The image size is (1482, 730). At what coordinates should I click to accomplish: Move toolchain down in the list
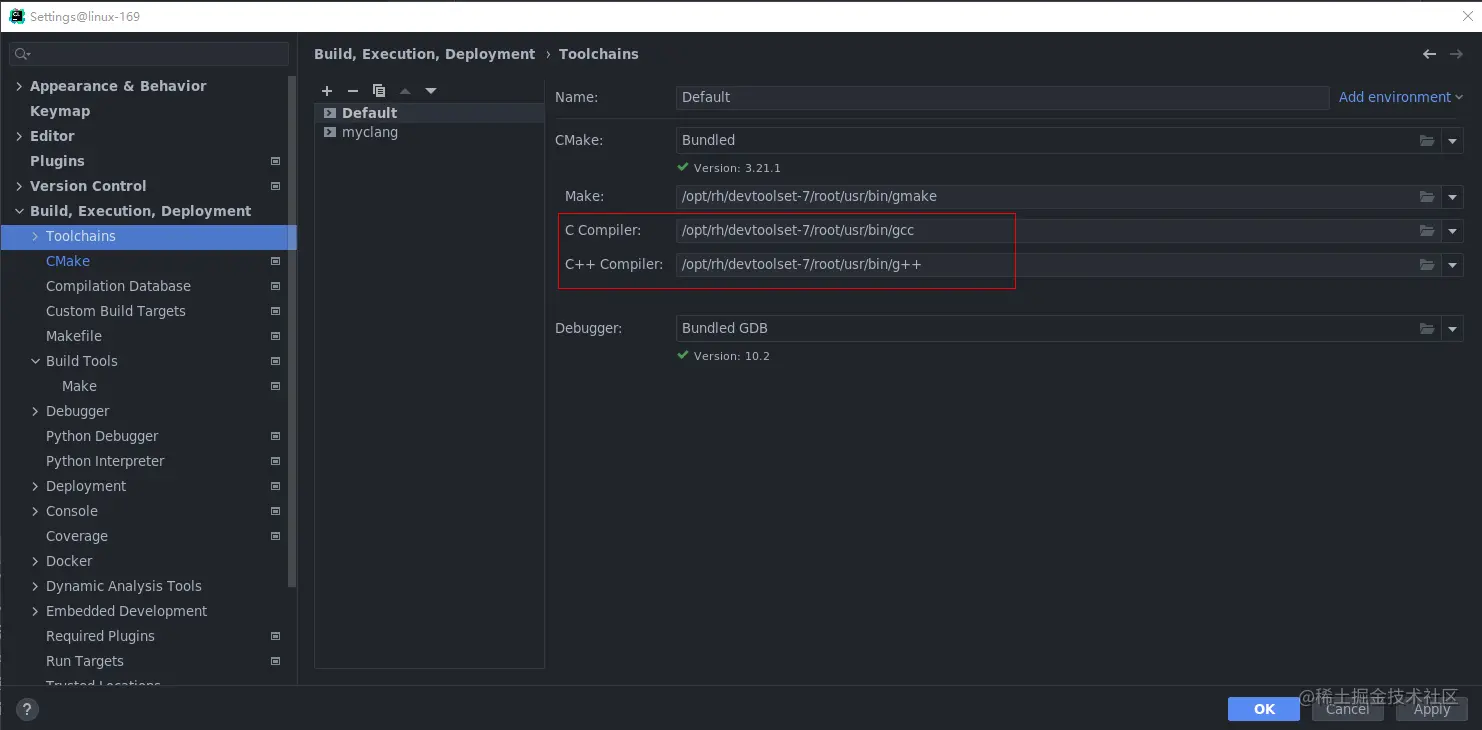point(431,91)
